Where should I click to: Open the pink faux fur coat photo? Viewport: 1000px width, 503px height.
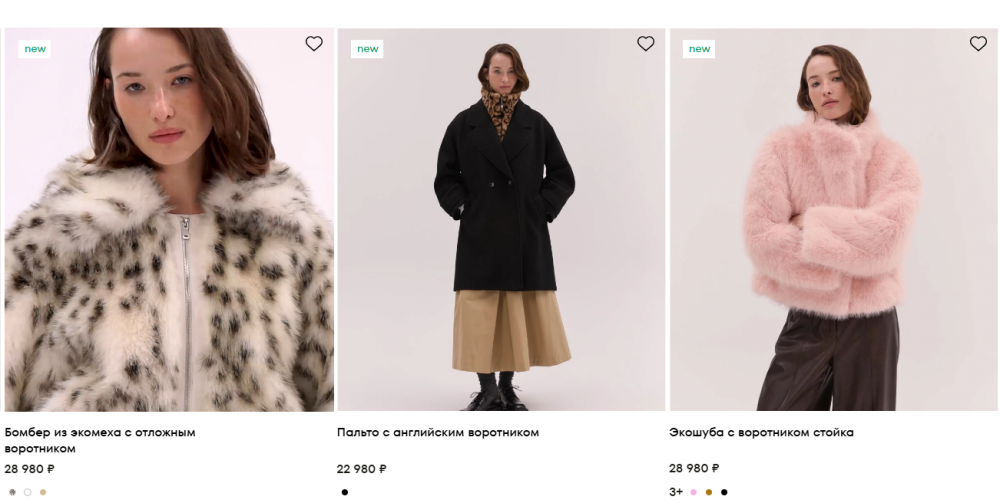click(833, 230)
